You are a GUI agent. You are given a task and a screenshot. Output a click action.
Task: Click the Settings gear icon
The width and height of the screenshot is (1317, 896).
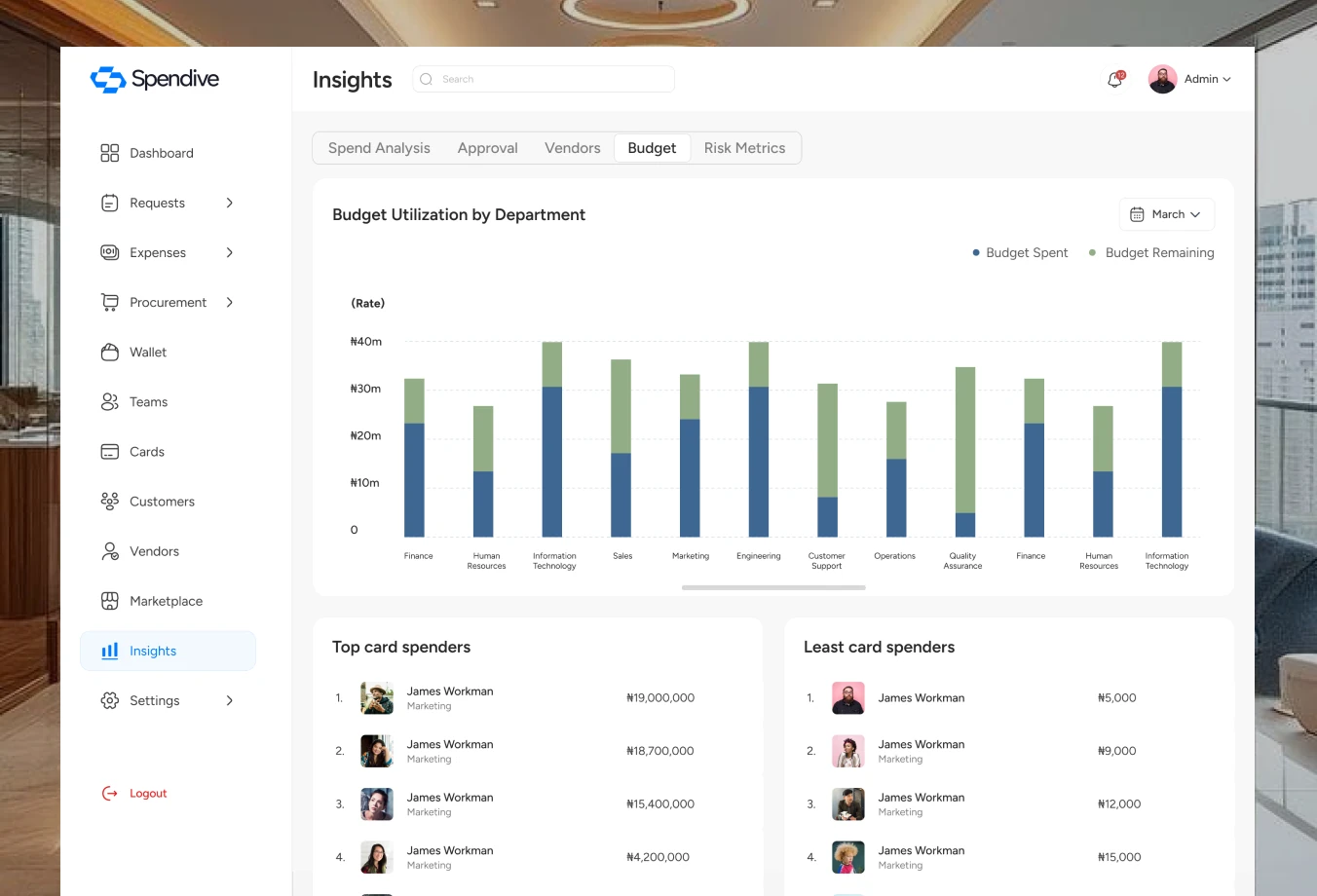click(x=110, y=700)
